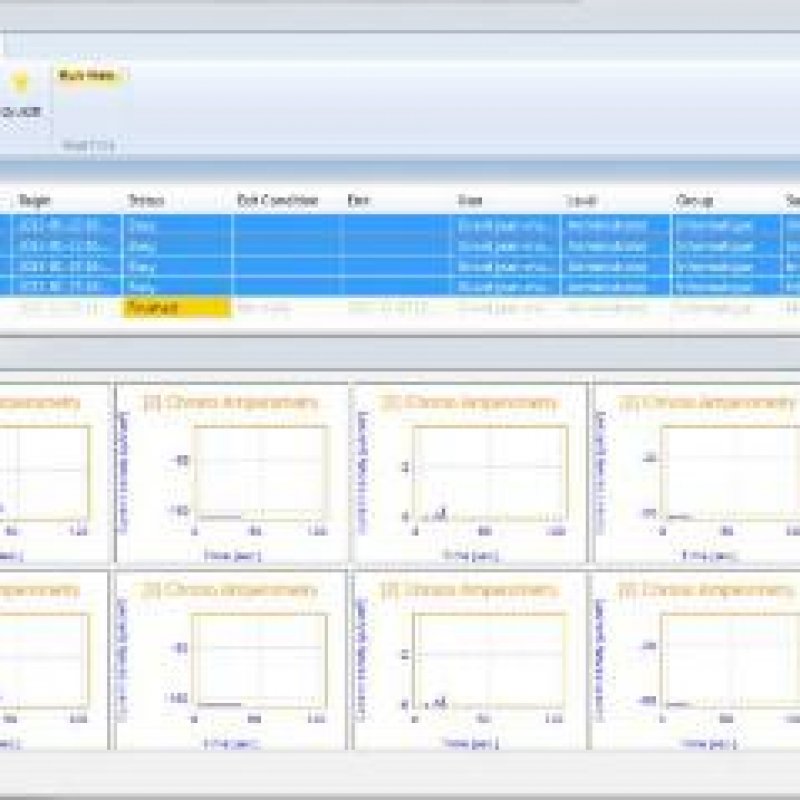Open the rightmost bottom-row Chrono Amperometry chart
Viewport: 800px width, 800px height.
(x=697, y=660)
